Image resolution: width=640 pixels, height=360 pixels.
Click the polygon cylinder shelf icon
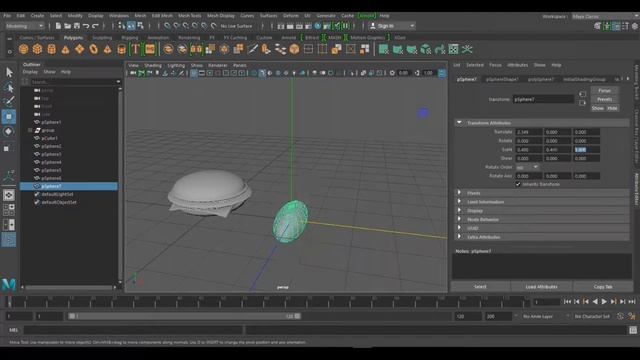point(51,49)
